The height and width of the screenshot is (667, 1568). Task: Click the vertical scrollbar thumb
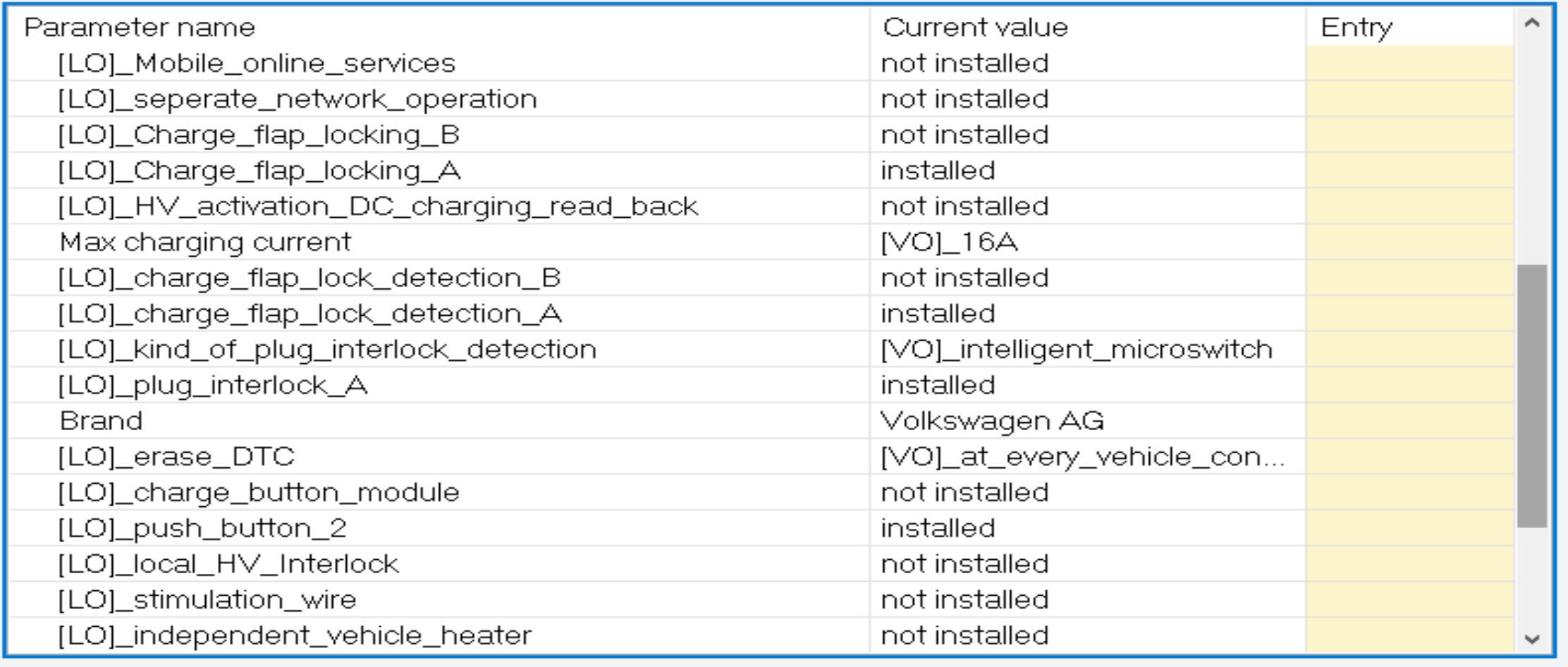click(x=1531, y=396)
